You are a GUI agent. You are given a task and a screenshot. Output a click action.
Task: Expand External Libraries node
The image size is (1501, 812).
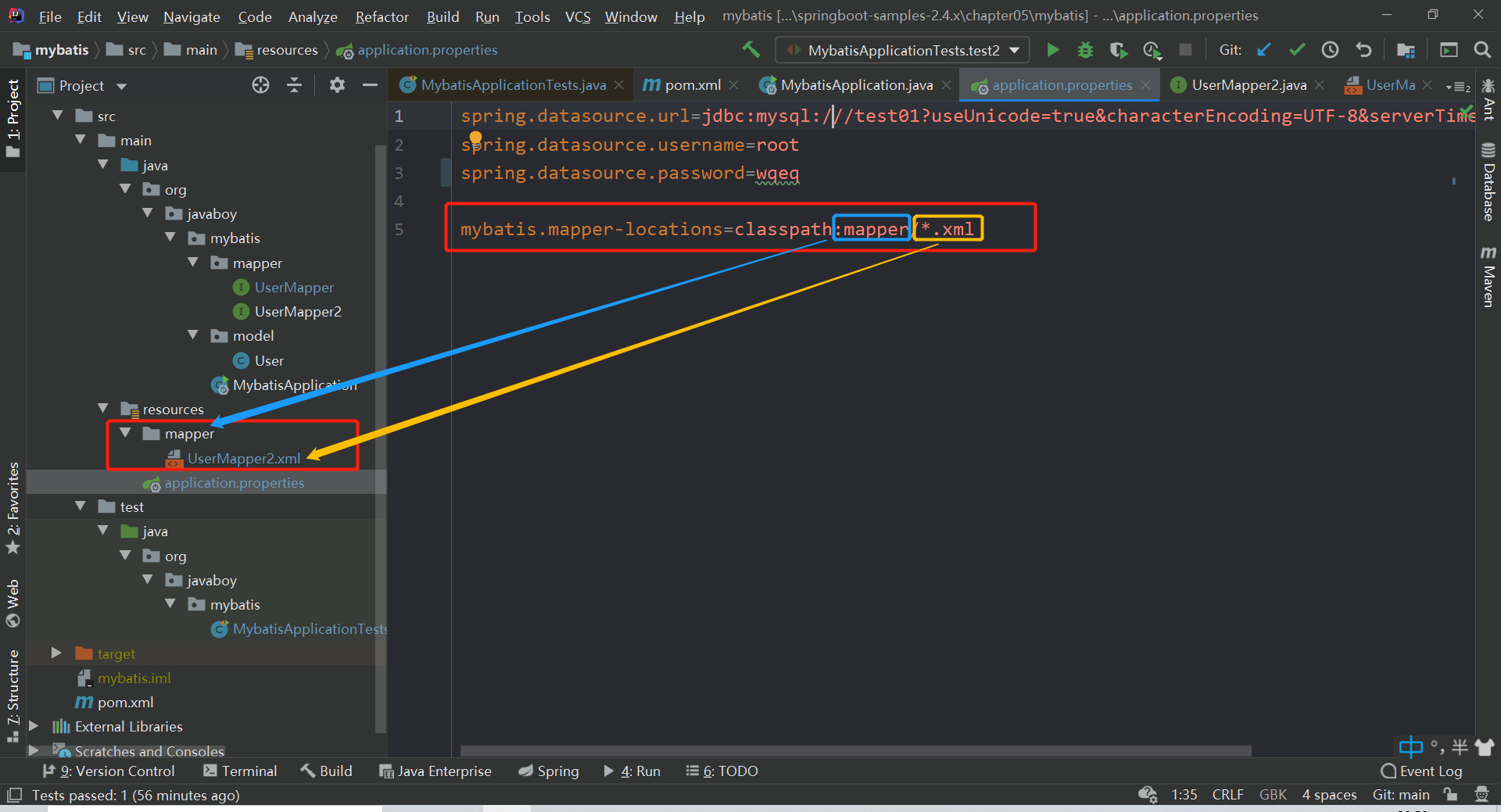point(34,726)
